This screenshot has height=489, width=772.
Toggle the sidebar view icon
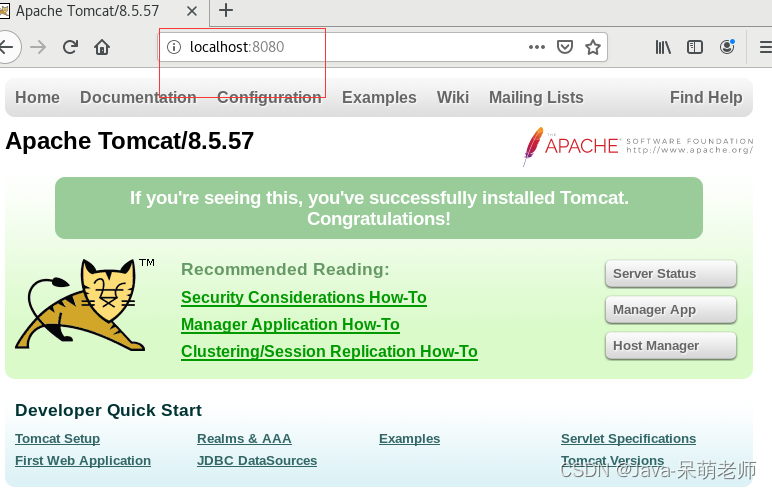695,47
